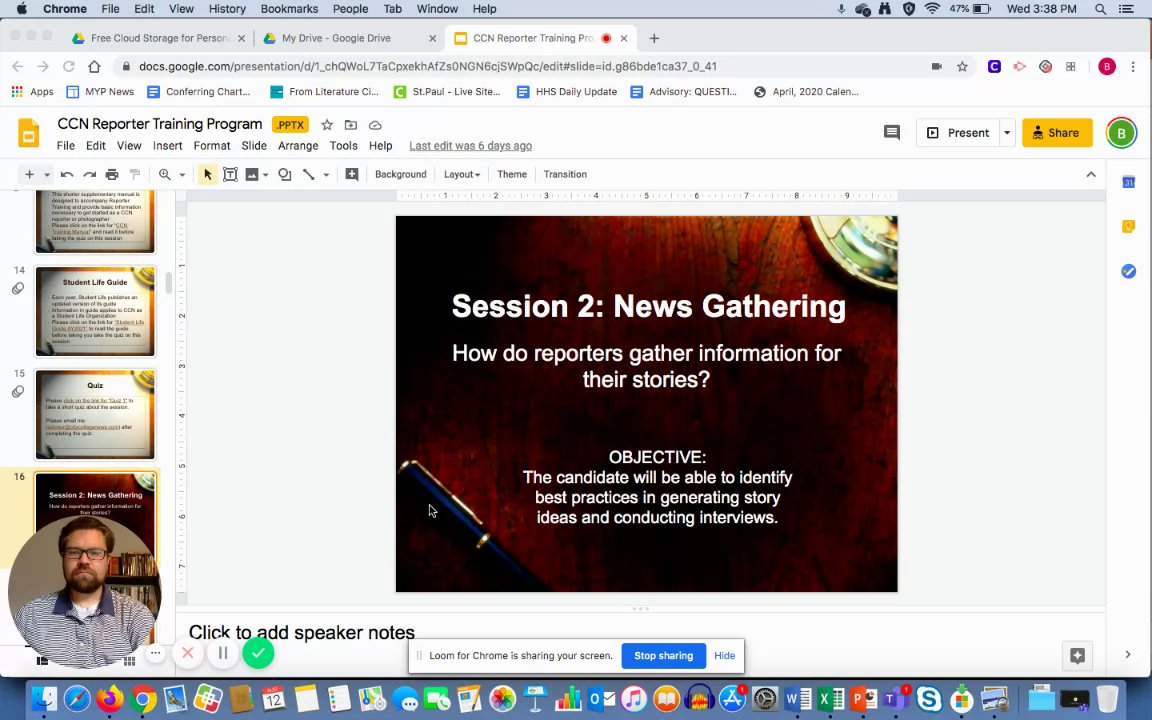Click the Add comment toolbar icon
1152x720 pixels.
(x=352, y=174)
